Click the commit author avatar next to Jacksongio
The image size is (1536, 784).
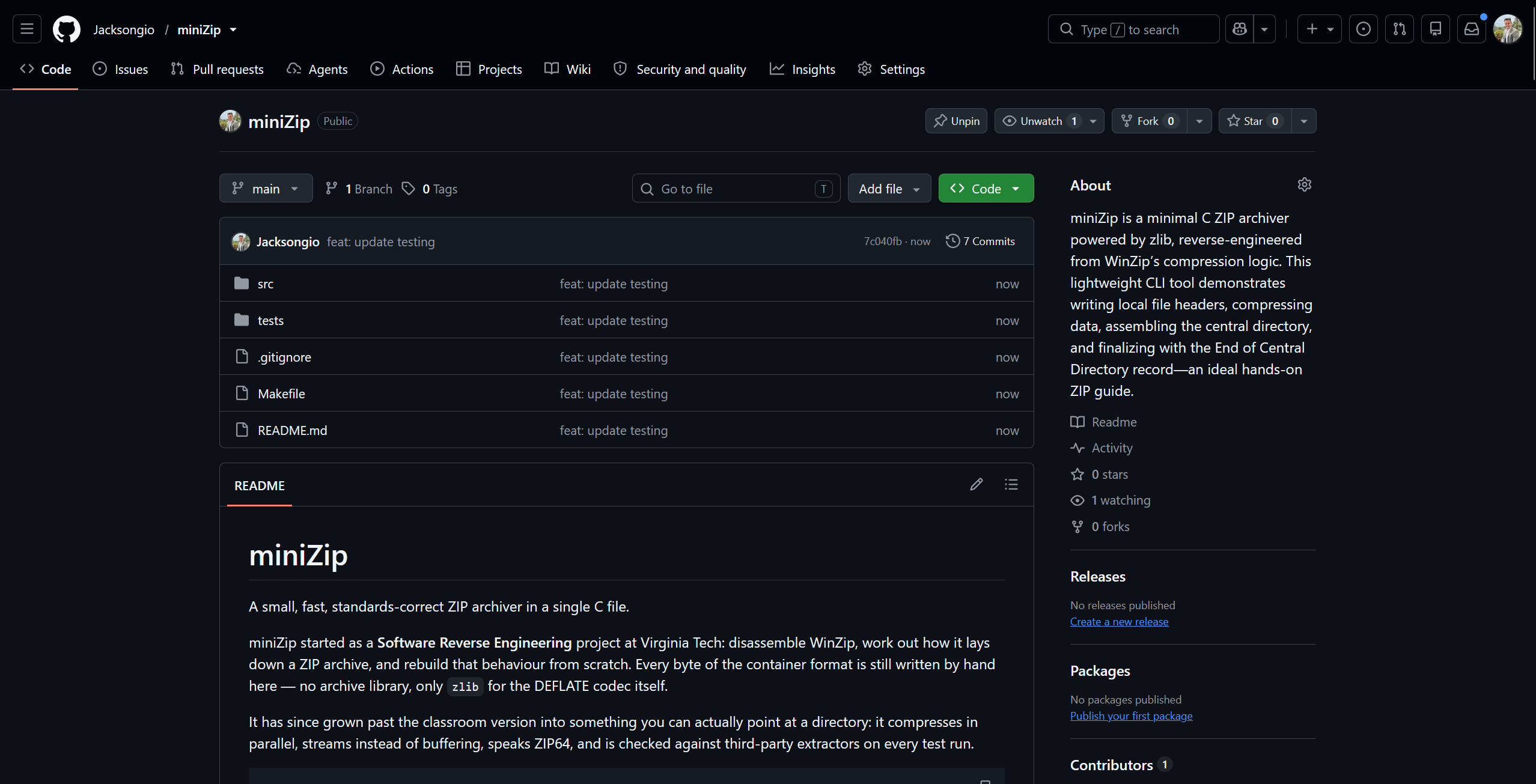tap(241, 242)
